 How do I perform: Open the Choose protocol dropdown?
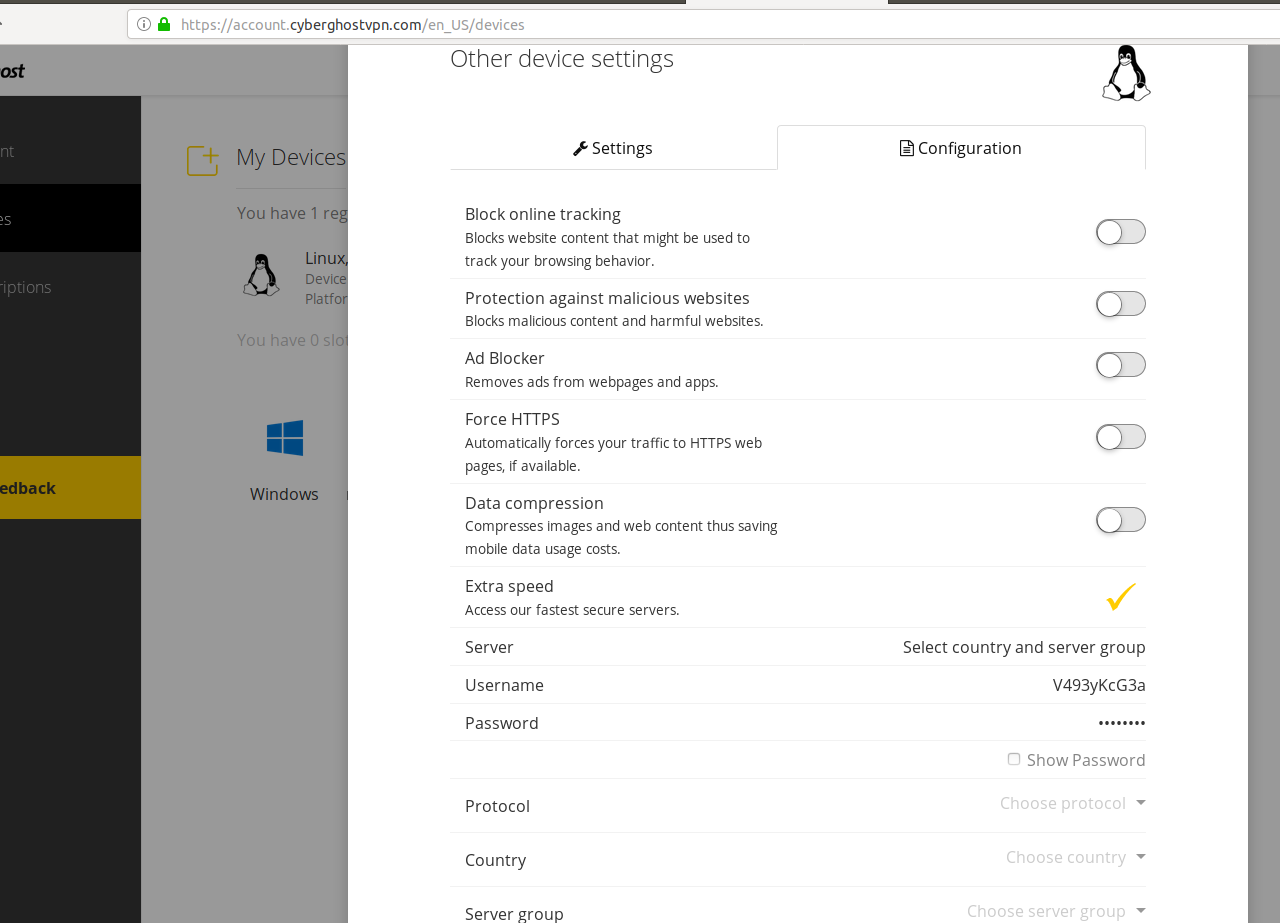pyautogui.click(x=1073, y=803)
